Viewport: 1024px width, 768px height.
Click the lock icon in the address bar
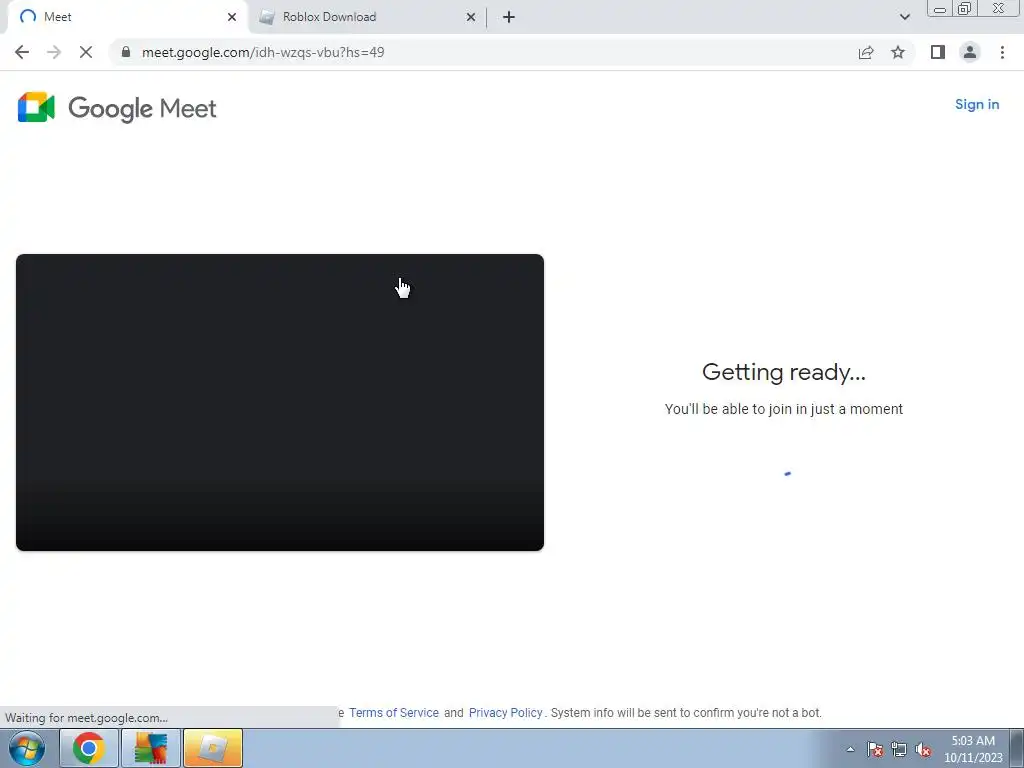(x=126, y=52)
